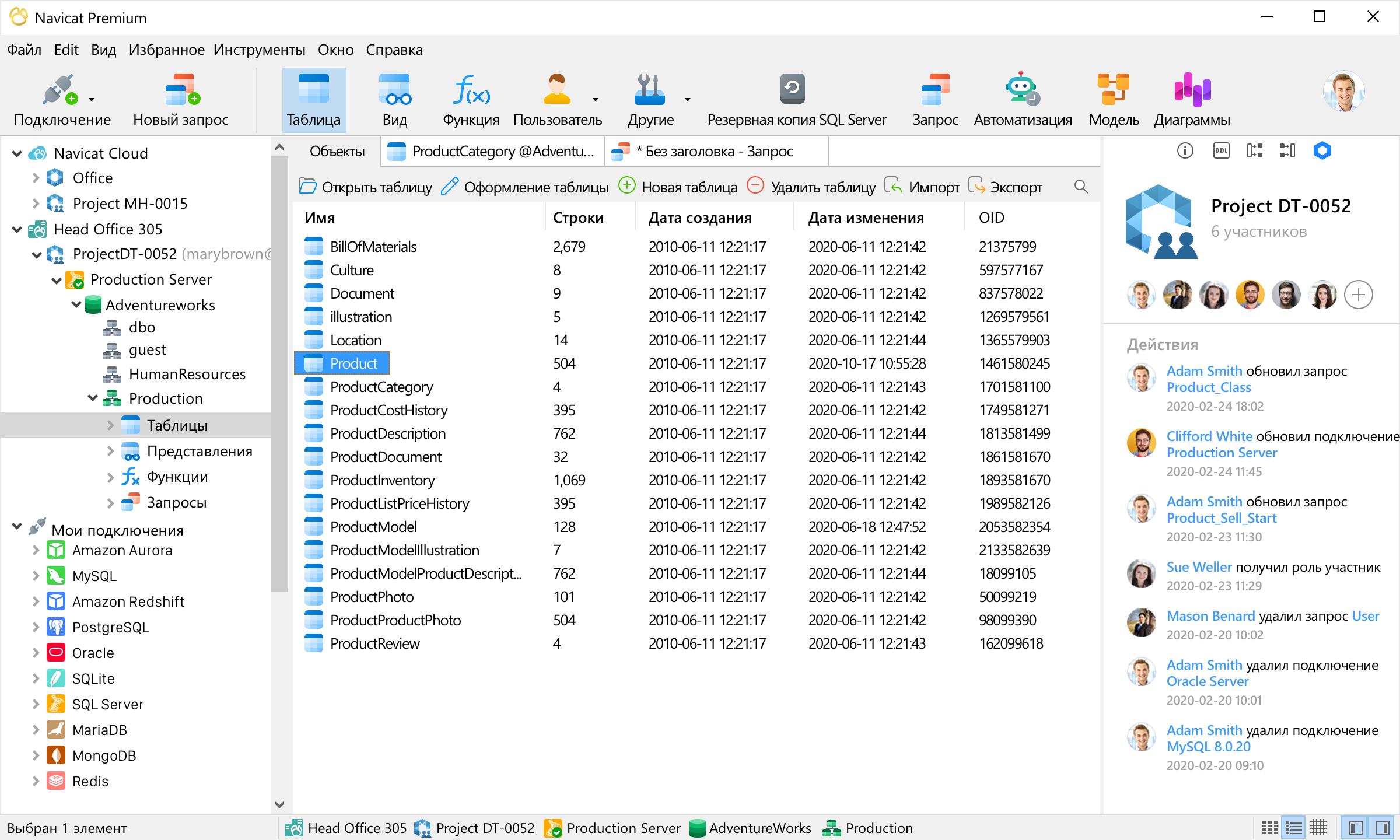Collapse the Production Server node

57,280
